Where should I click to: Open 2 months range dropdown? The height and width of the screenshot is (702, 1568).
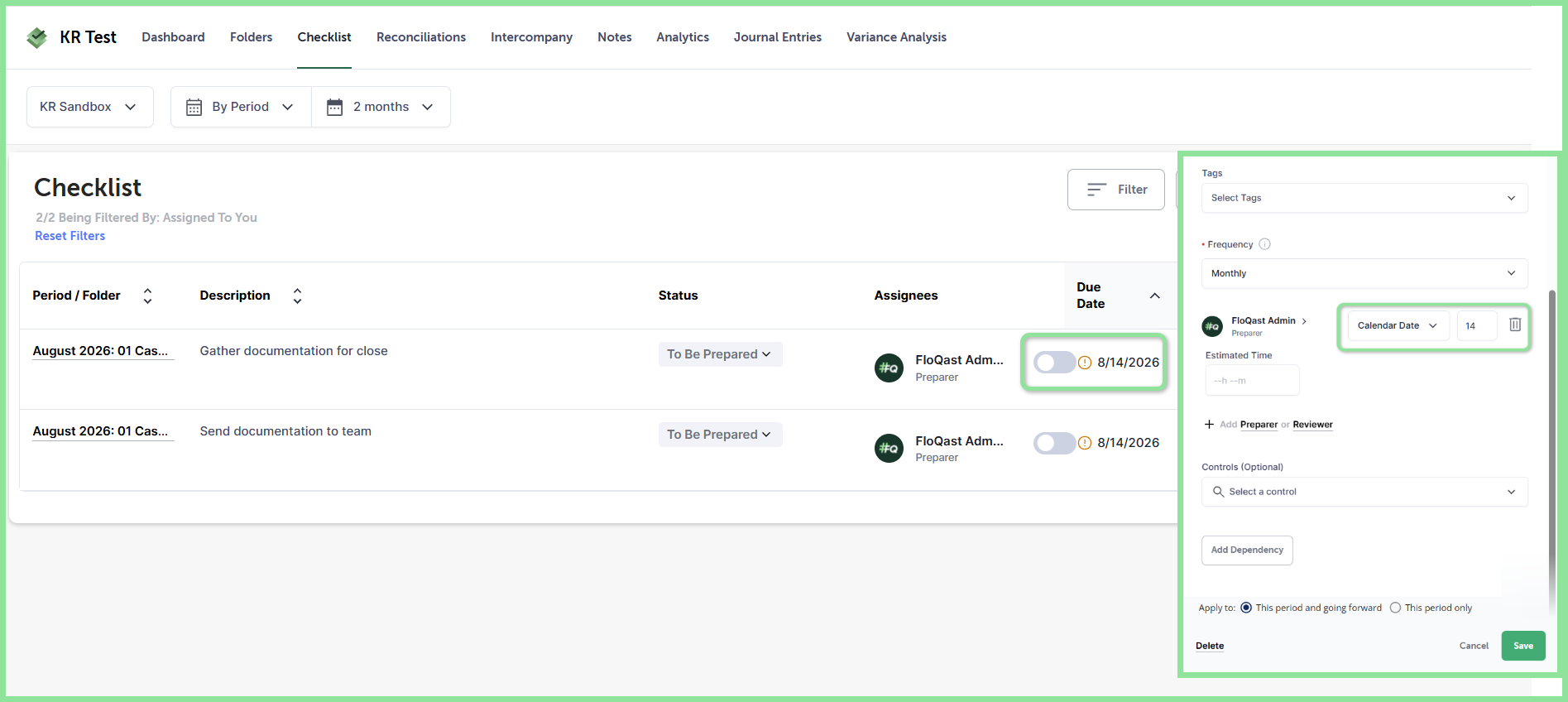381,107
